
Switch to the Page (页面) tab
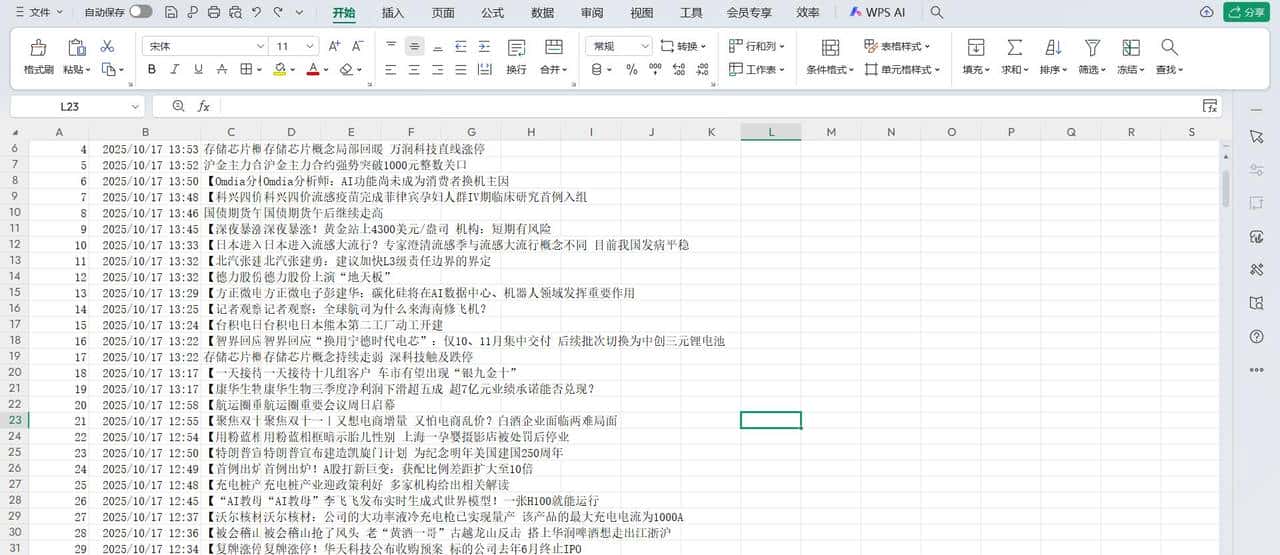point(443,12)
